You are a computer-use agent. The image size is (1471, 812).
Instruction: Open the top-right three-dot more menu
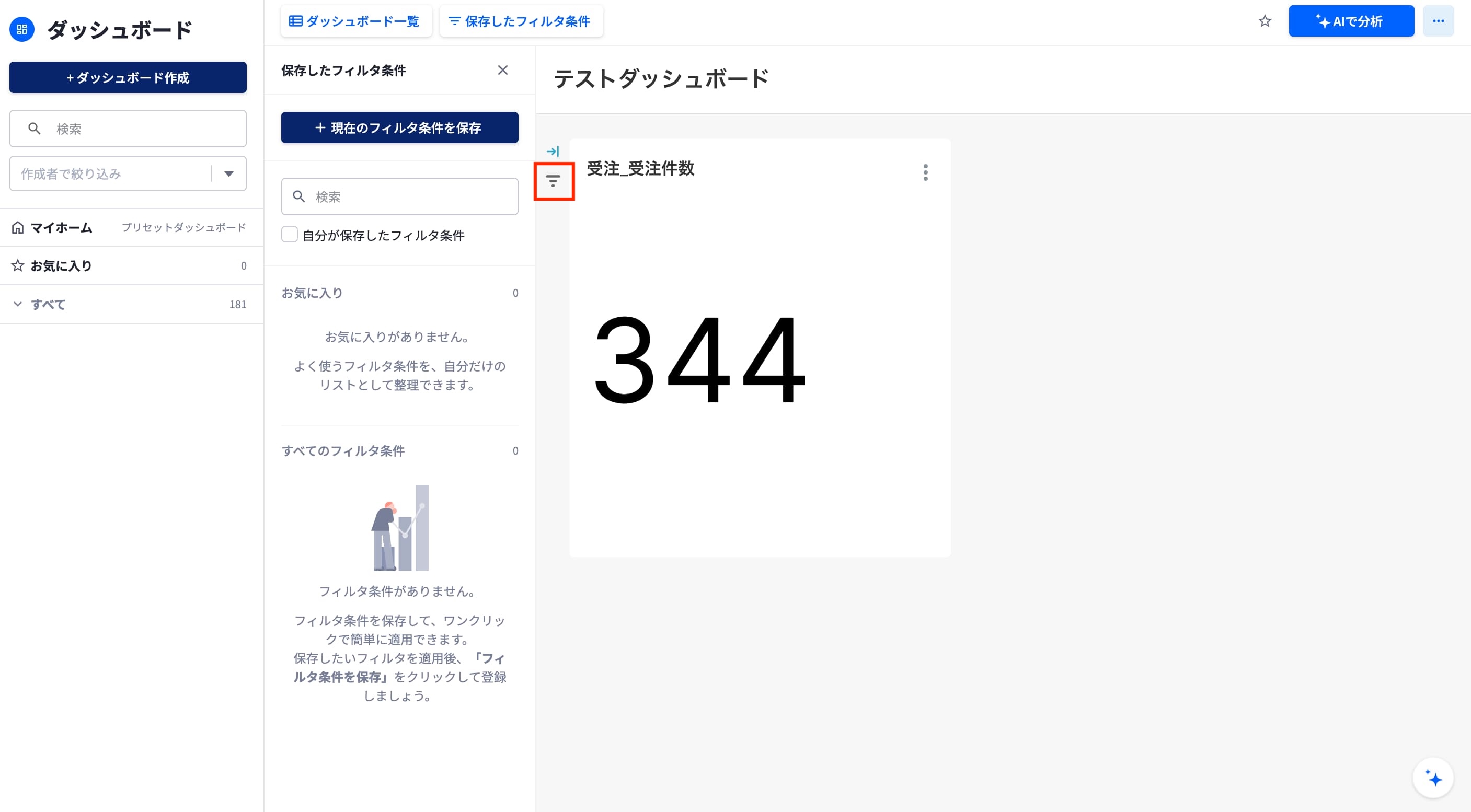point(1439,21)
